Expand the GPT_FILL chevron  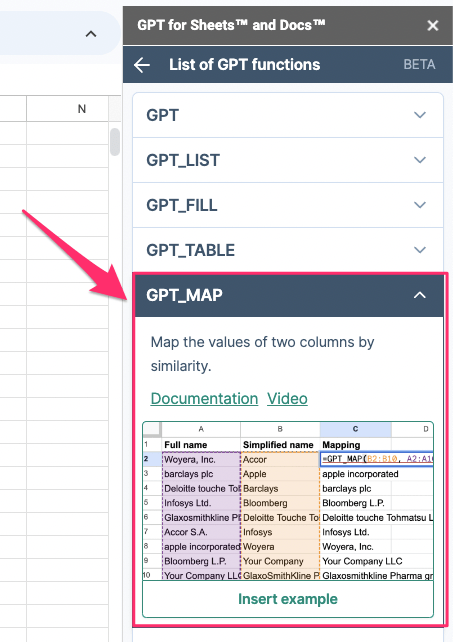click(x=420, y=205)
